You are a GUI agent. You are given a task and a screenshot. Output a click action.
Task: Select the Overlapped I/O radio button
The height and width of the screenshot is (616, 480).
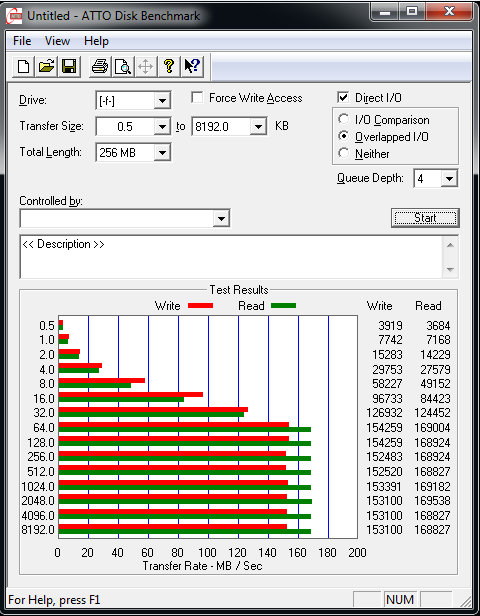[x=343, y=136]
